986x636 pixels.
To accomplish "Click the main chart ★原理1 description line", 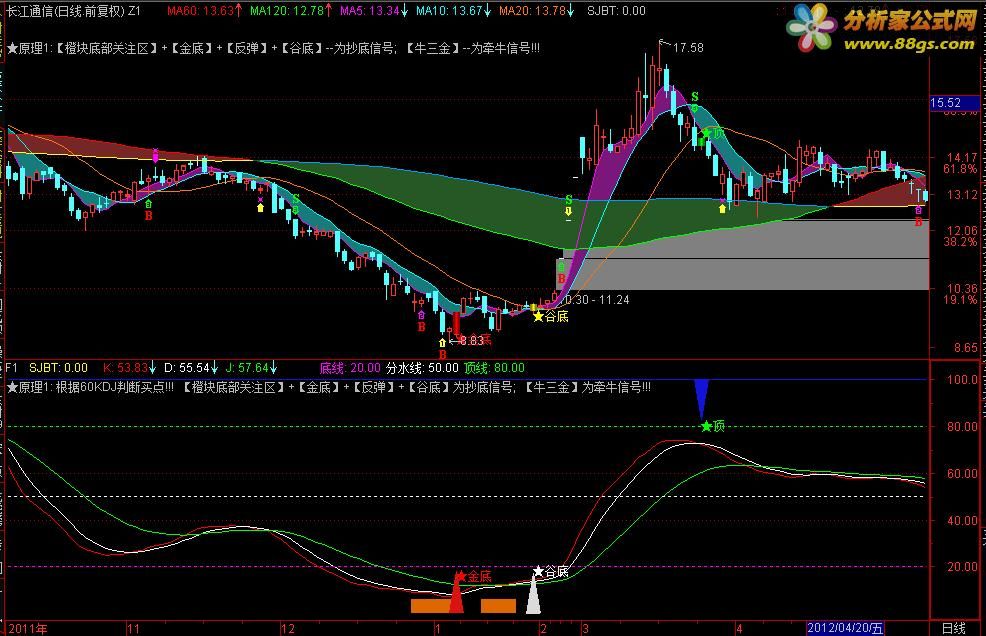I will coord(273,48).
